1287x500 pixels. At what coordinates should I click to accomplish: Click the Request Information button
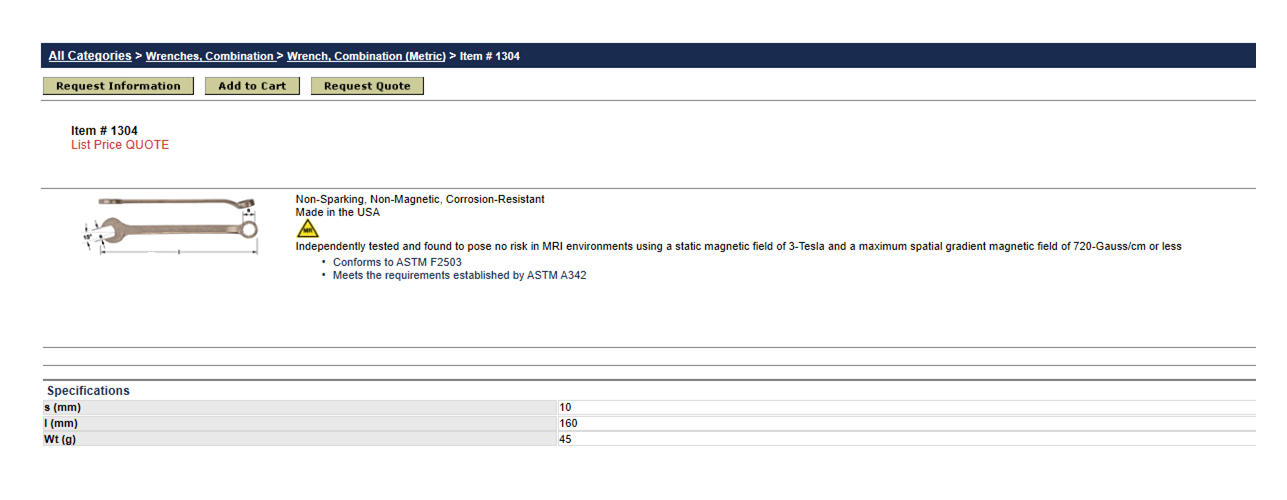click(x=118, y=86)
